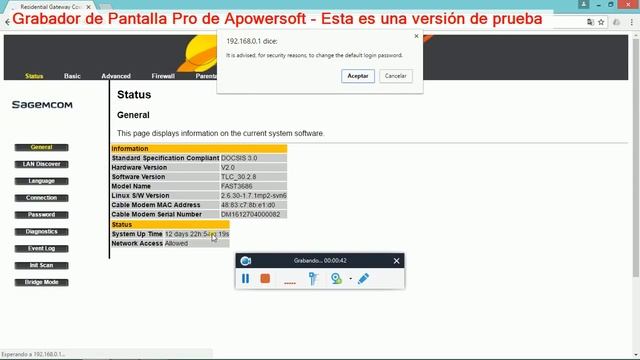Open Init Scan sidebar page
Image resolution: width=640 pixels, height=360 pixels.
click(41, 265)
